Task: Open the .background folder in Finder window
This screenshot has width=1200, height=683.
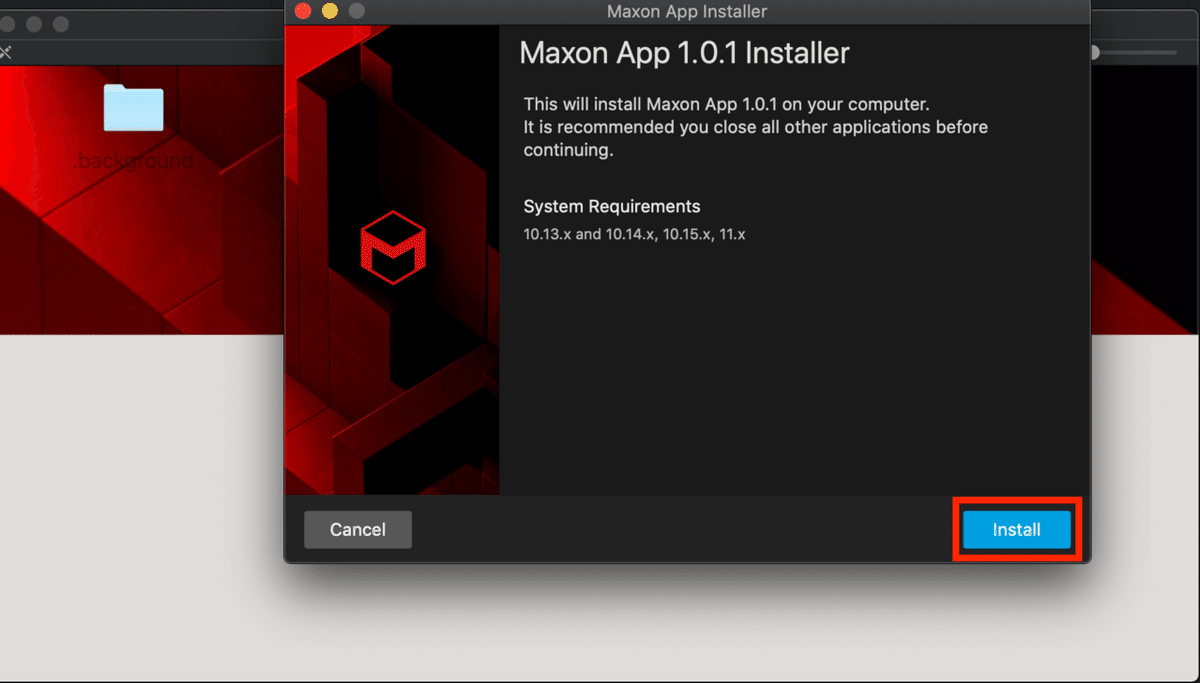Action: pos(134,109)
